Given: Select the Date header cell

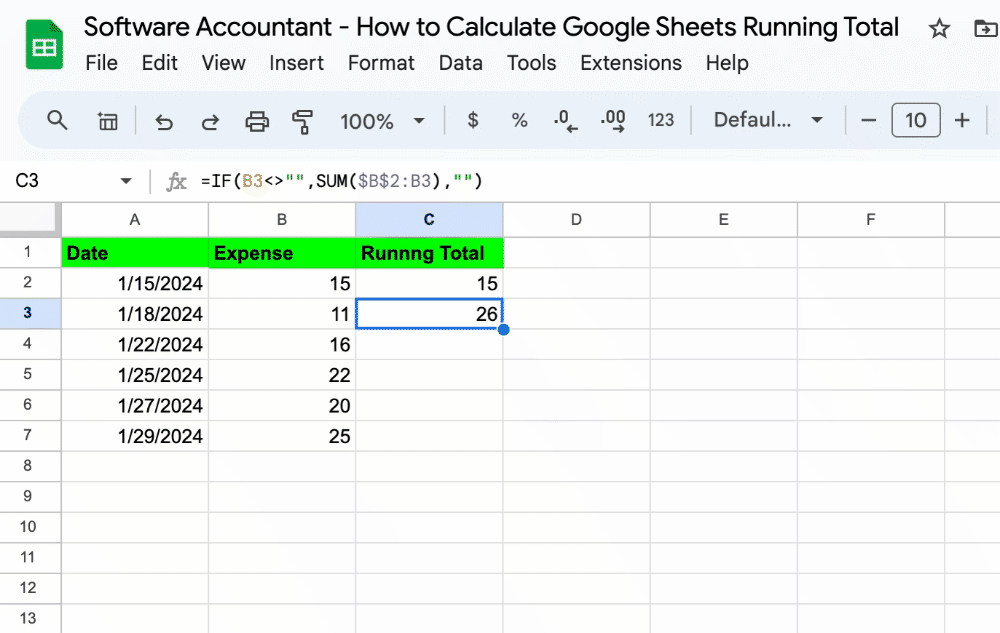Looking at the screenshot, I should point(135,252).
